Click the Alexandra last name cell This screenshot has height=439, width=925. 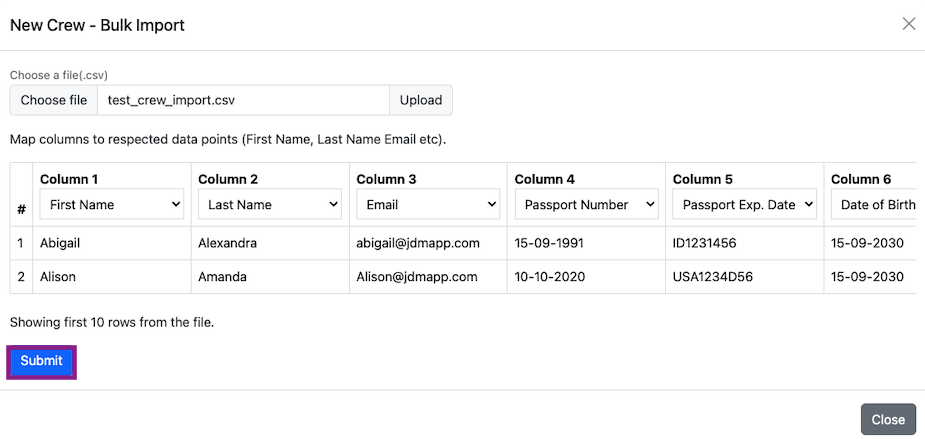tap(227, 243)
